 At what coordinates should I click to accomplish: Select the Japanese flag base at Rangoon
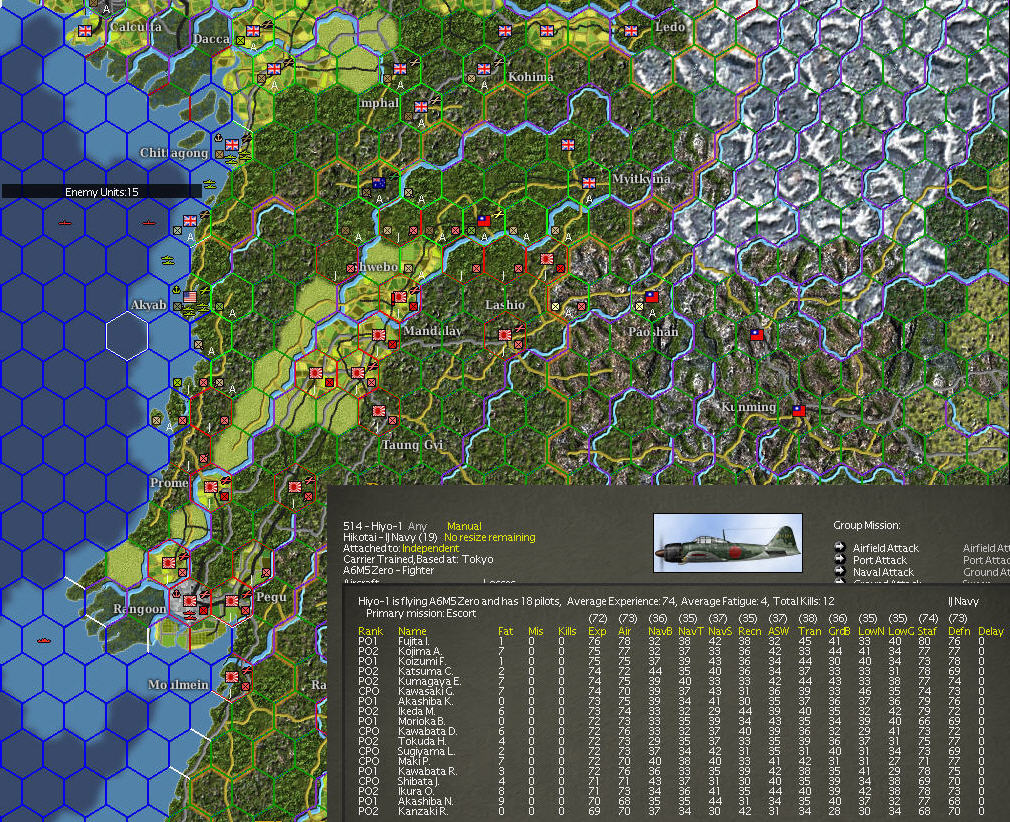(x=189, y=601)
